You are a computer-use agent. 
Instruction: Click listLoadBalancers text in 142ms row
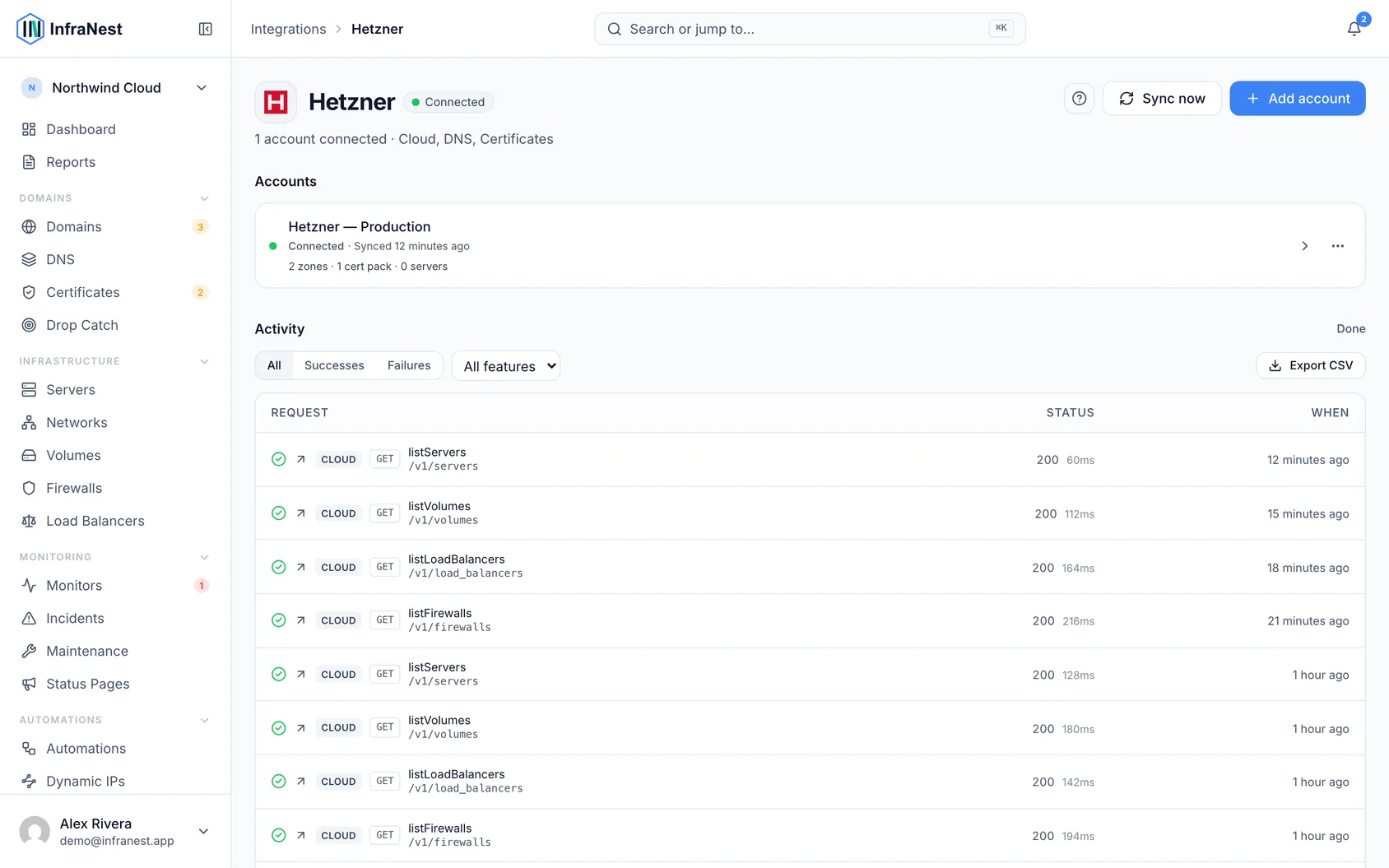[457, 774]
